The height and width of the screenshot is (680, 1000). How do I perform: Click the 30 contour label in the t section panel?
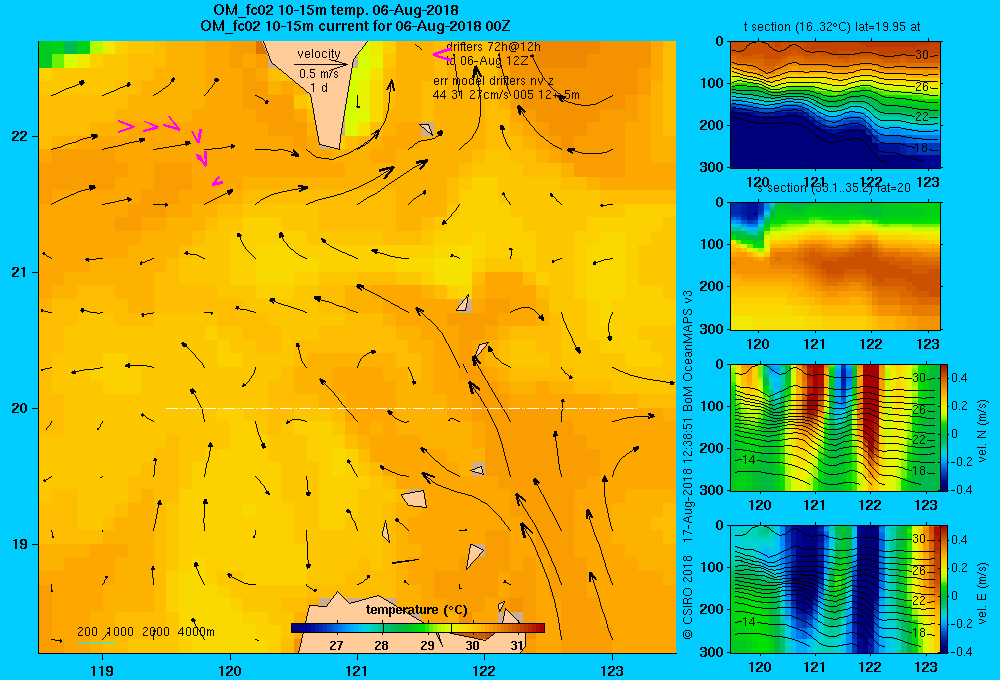(922, 55)
